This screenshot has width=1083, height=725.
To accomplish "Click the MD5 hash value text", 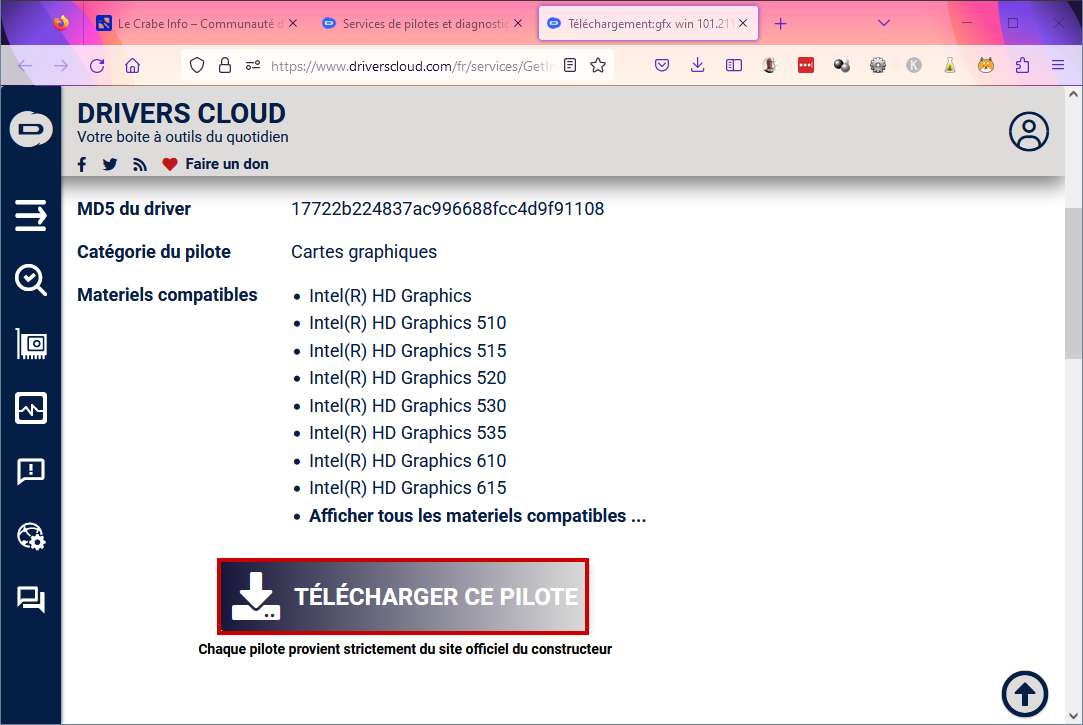I will (448, 209).
